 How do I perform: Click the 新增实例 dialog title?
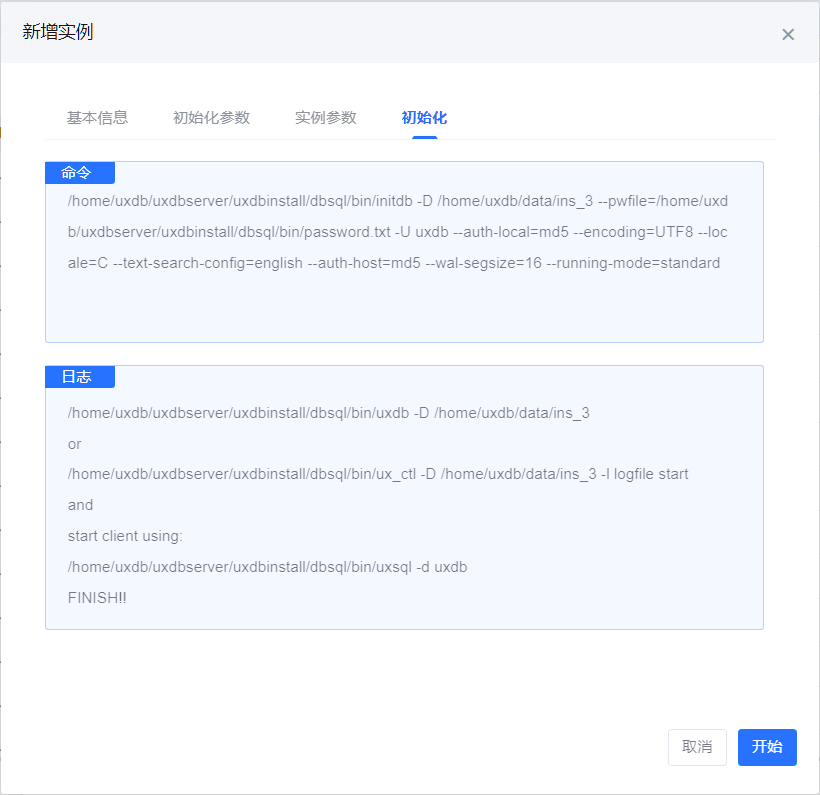pyautogui.click(x=58, y=32)
